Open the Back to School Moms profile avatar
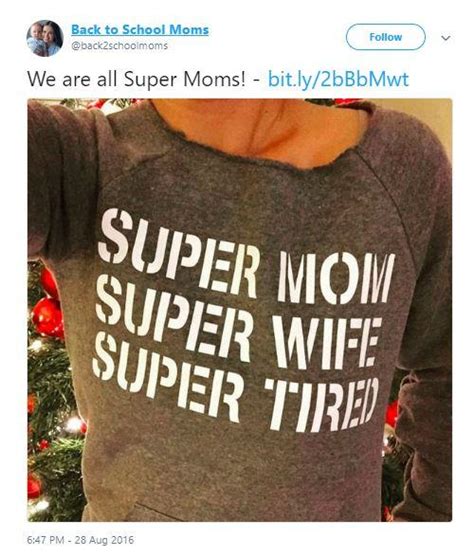 pyautogui.click(x=45, y=38)
